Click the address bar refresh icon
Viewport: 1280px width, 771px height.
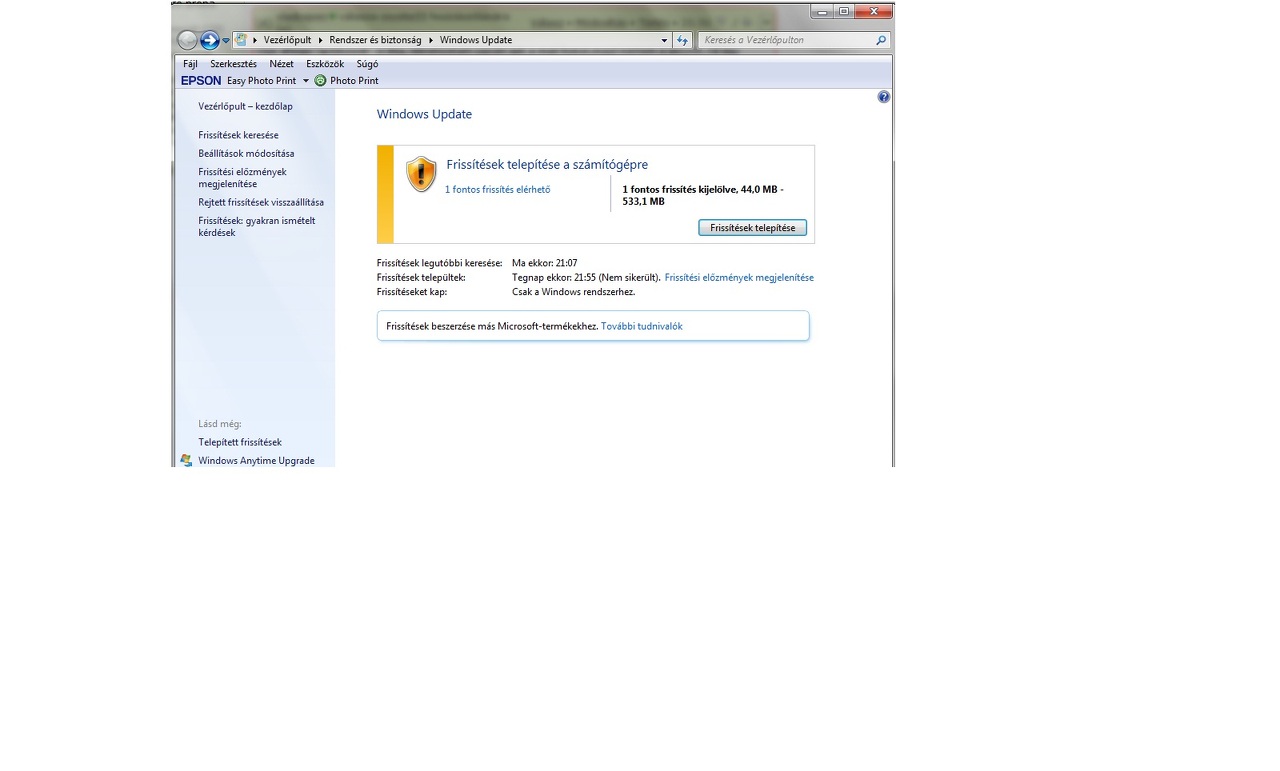[x=683, y=40]
